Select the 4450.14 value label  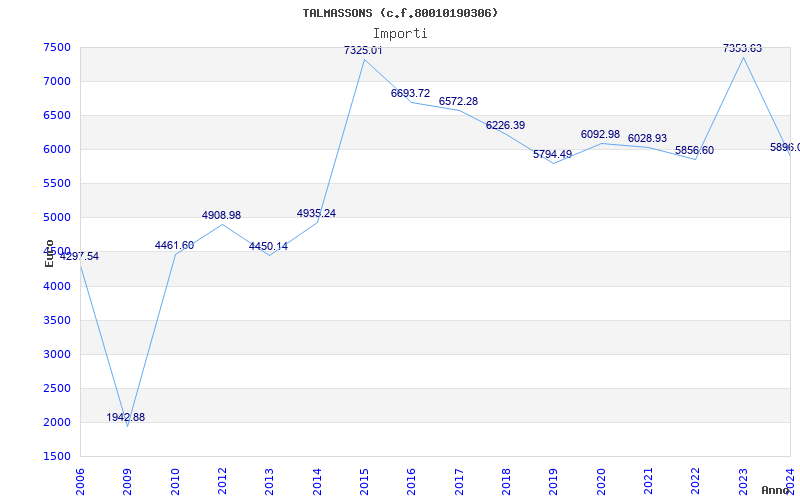(268, 246)
